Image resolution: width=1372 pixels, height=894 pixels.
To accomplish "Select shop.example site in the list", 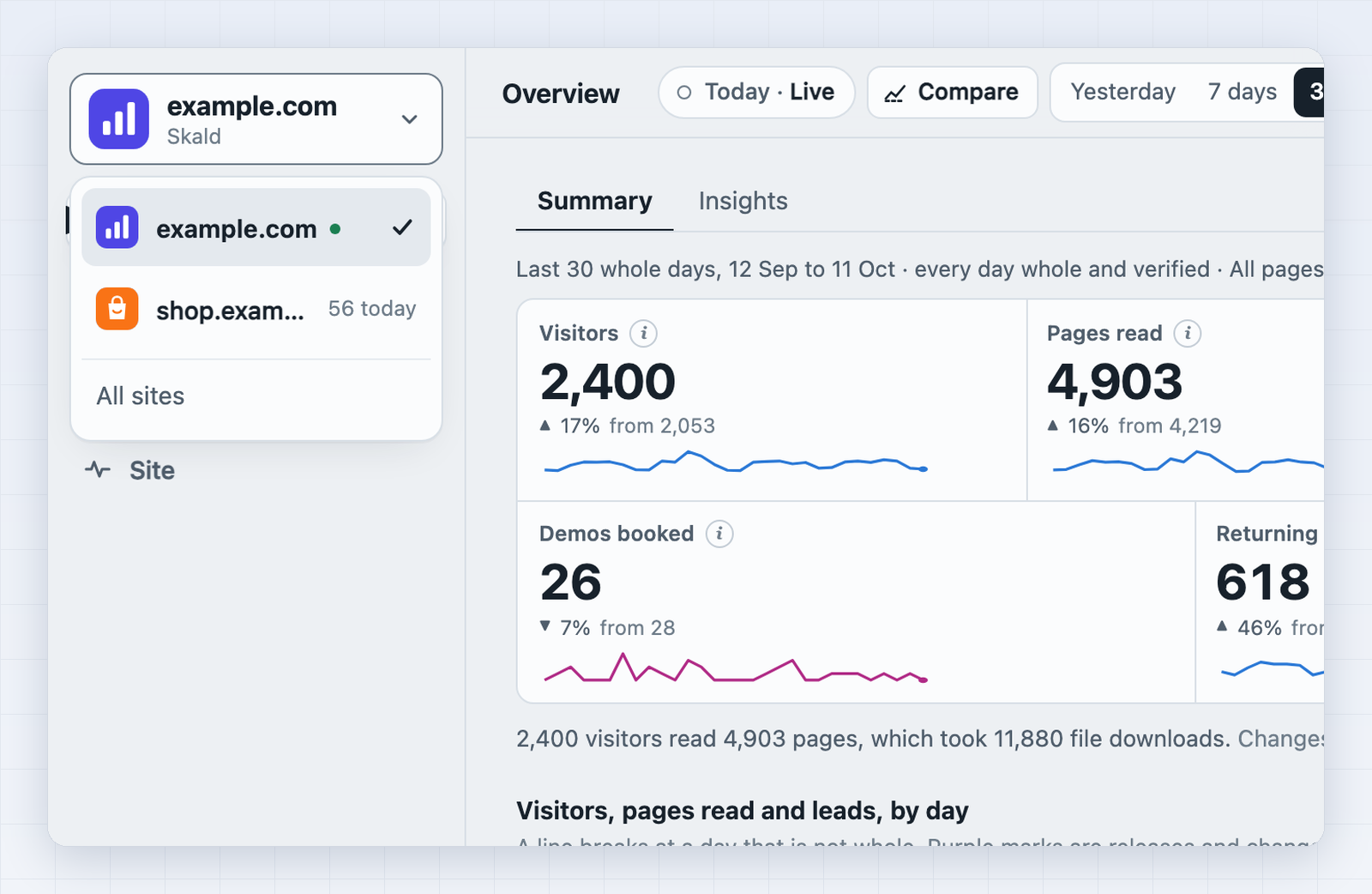I will (256, 309).
